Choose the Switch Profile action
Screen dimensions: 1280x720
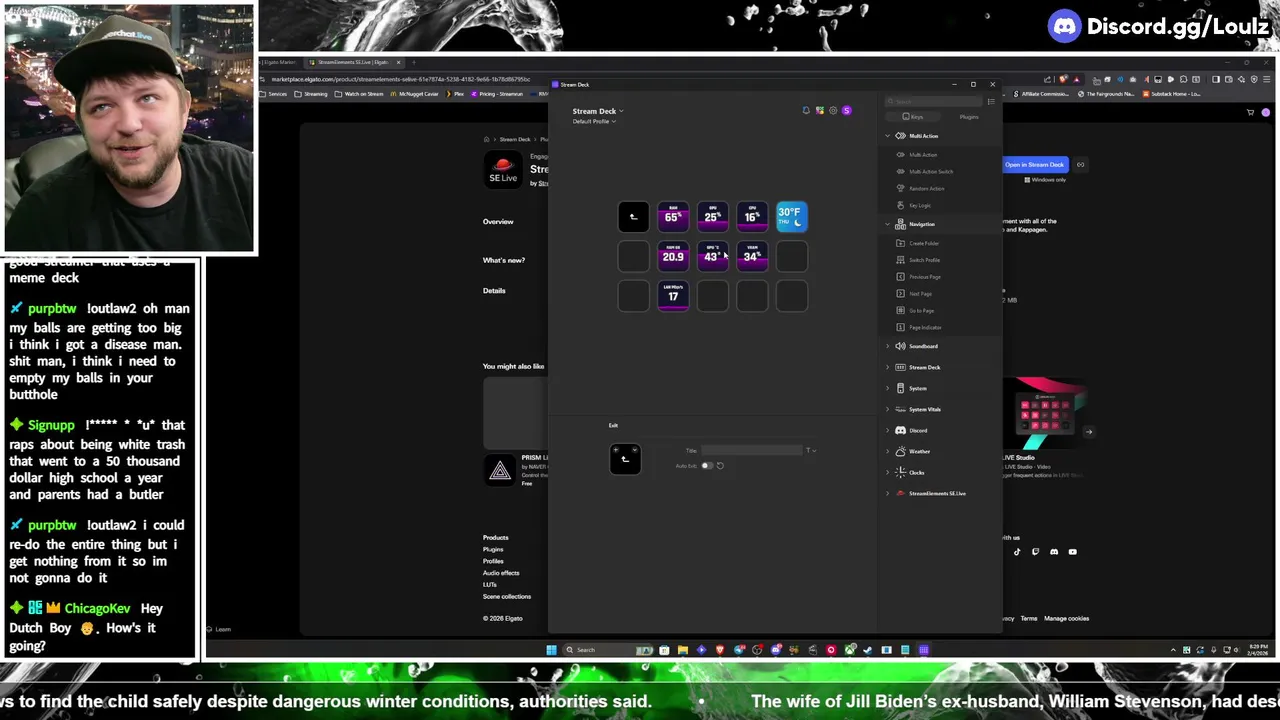pos(919,260)
